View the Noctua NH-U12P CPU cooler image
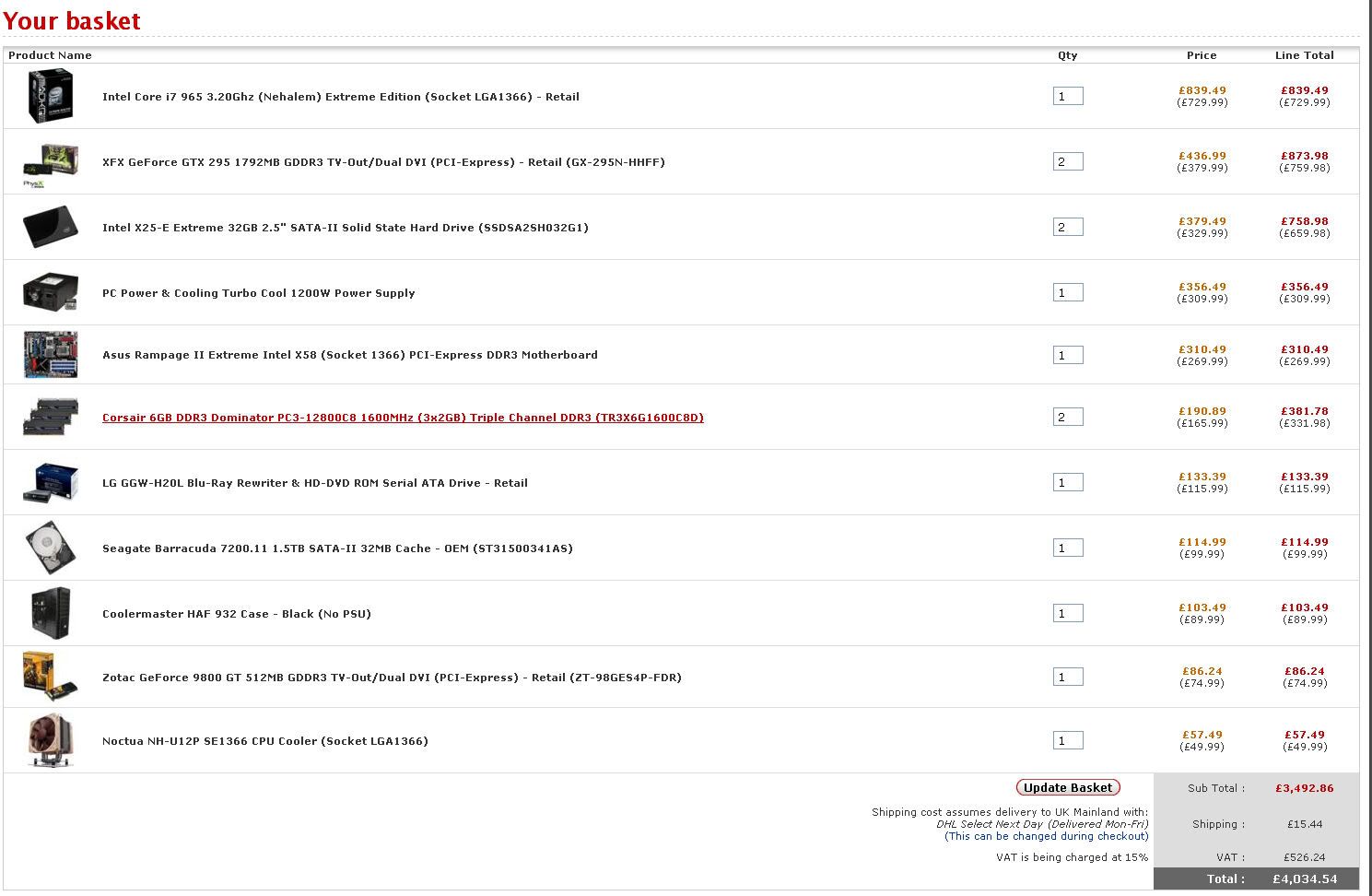1372x896 pixels. click(x=51, y=740)
